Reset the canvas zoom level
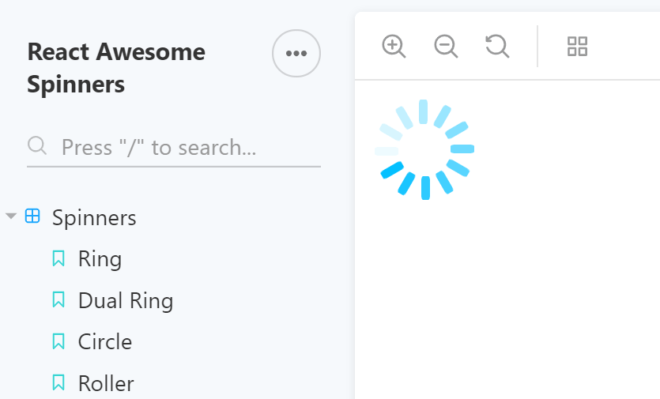 [497, 46]
